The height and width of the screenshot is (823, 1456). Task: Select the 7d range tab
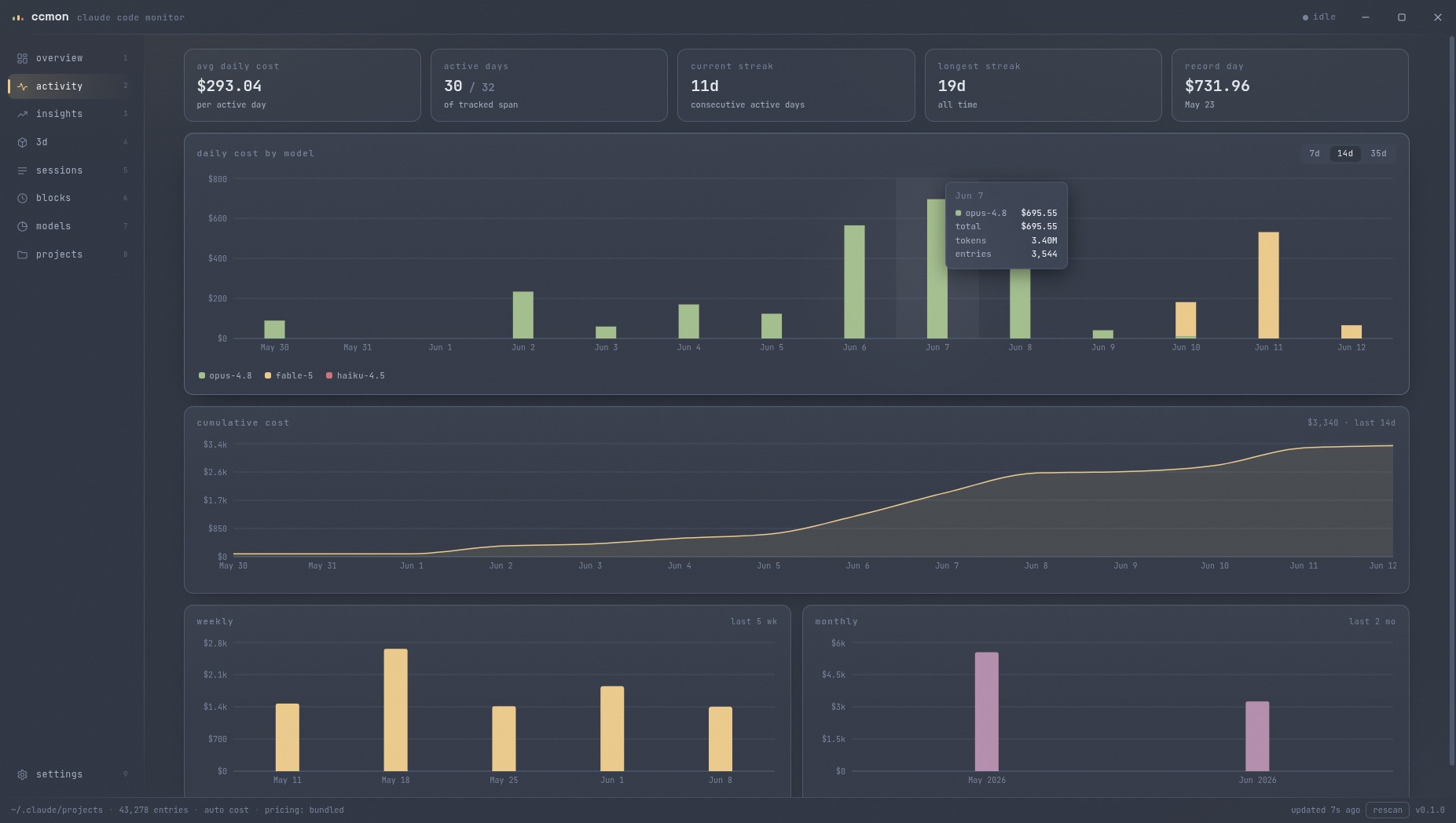coord(1315,154)
